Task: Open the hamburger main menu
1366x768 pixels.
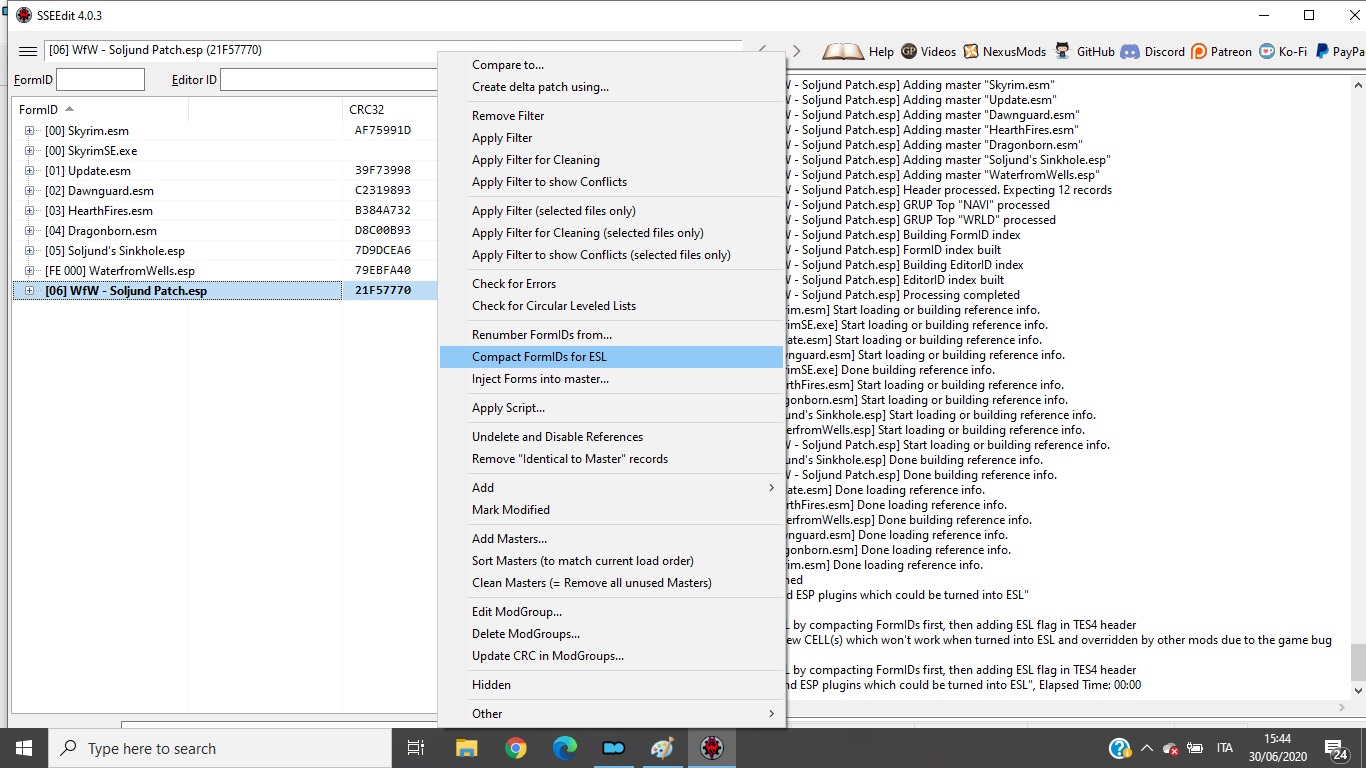Action: [28, 51]
